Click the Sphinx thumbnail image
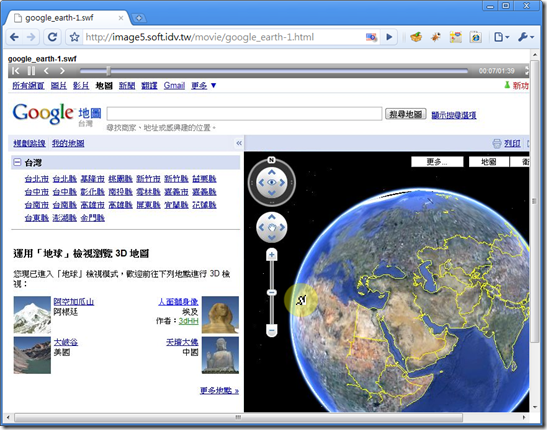547x430 pixels. pyautogui.click(x=220, y=315)
